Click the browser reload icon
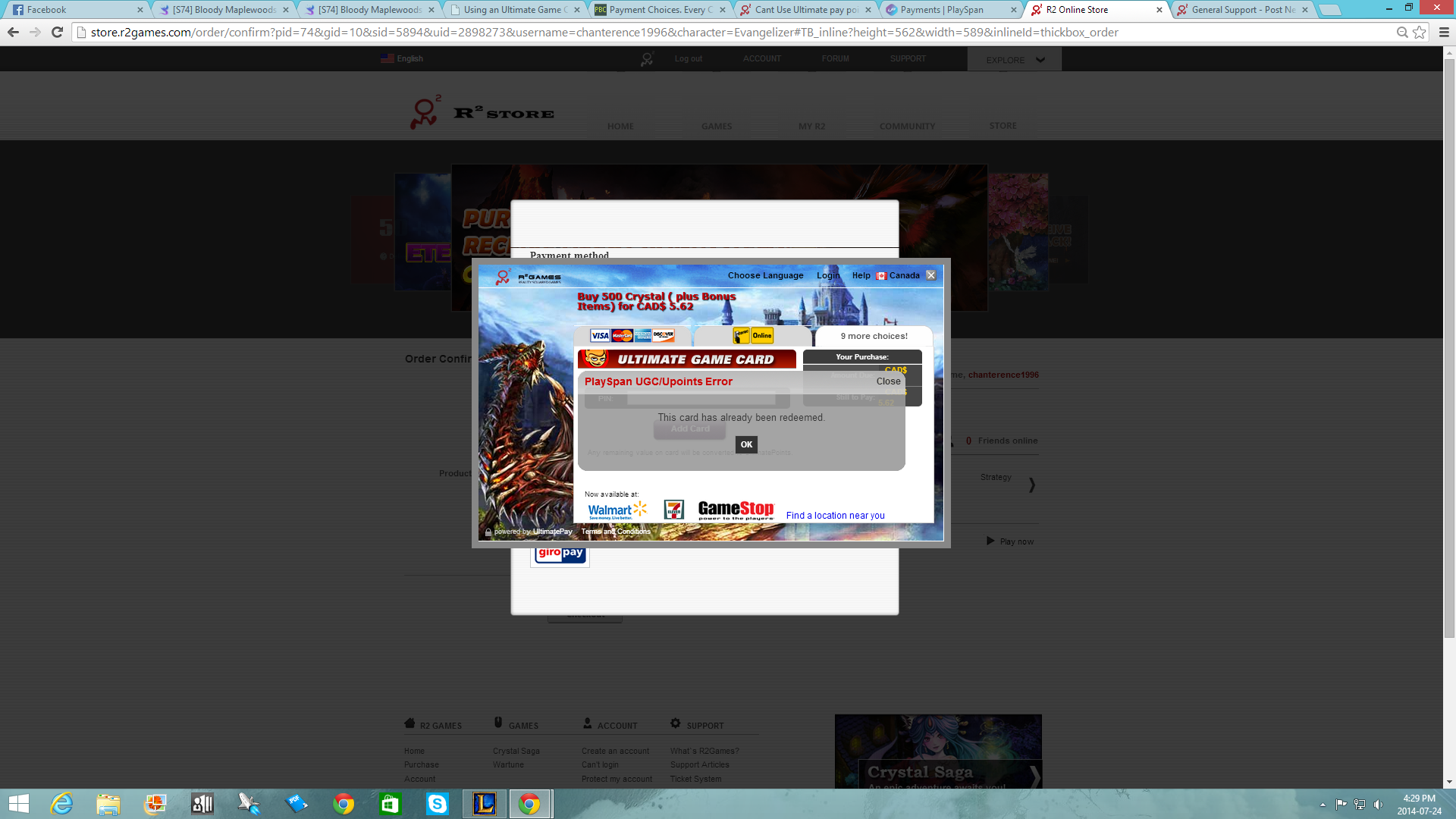 57,32
